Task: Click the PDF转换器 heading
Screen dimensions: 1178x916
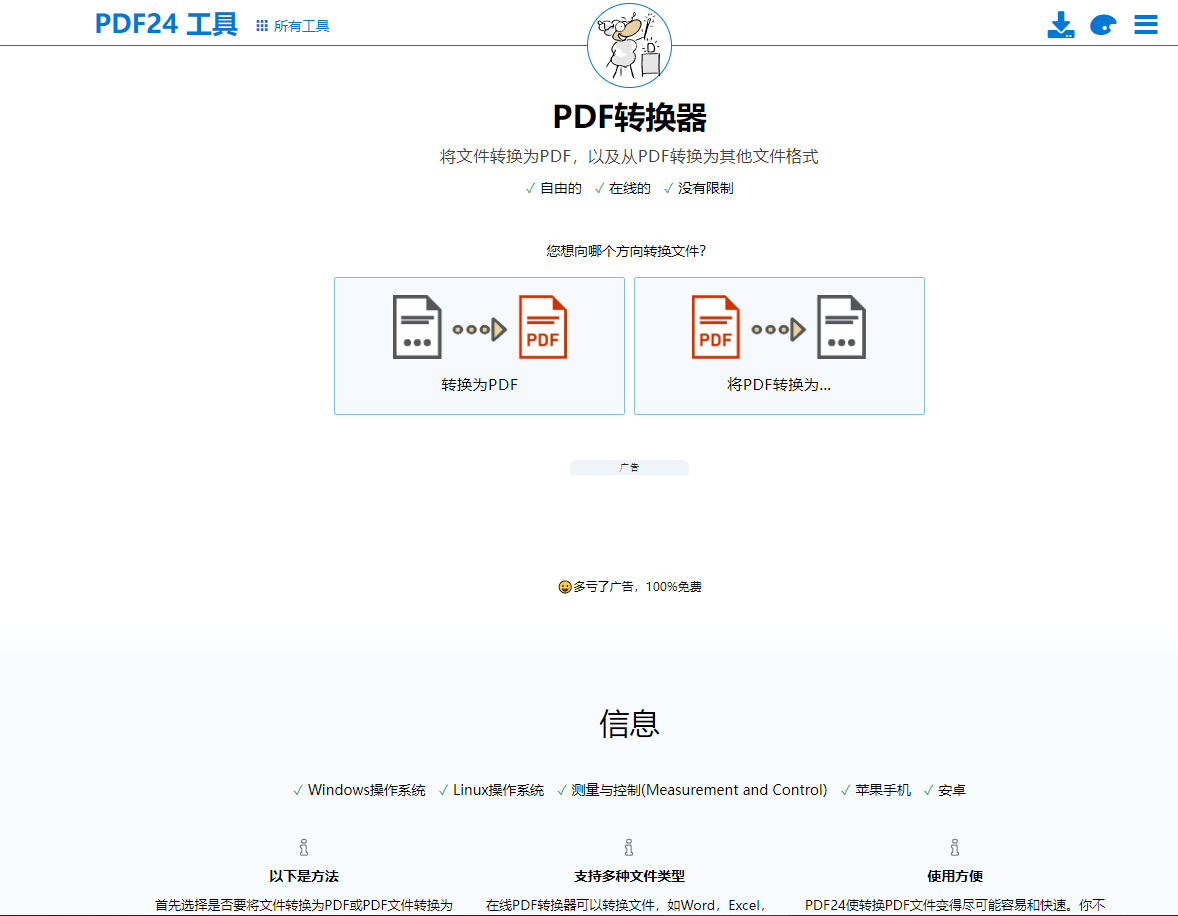Action: click(630, 117)
